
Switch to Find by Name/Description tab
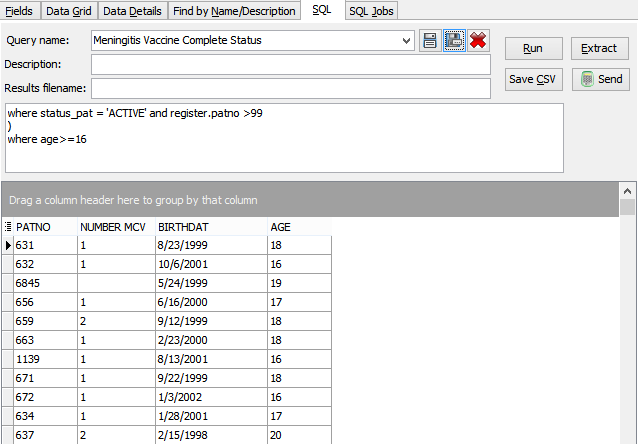(234, 11)
